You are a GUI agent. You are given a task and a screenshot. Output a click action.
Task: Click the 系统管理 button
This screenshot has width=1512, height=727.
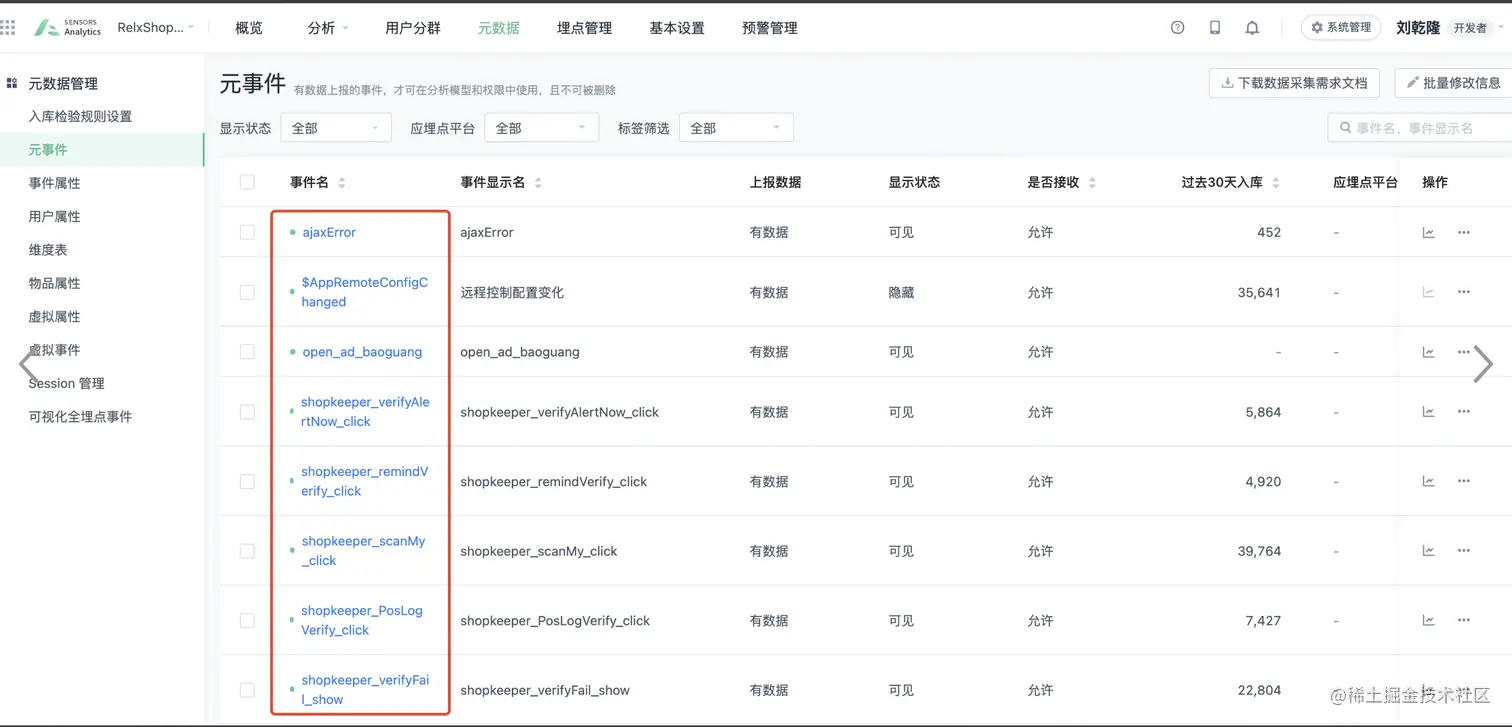pyautogui.click(x=1341, y=28)
